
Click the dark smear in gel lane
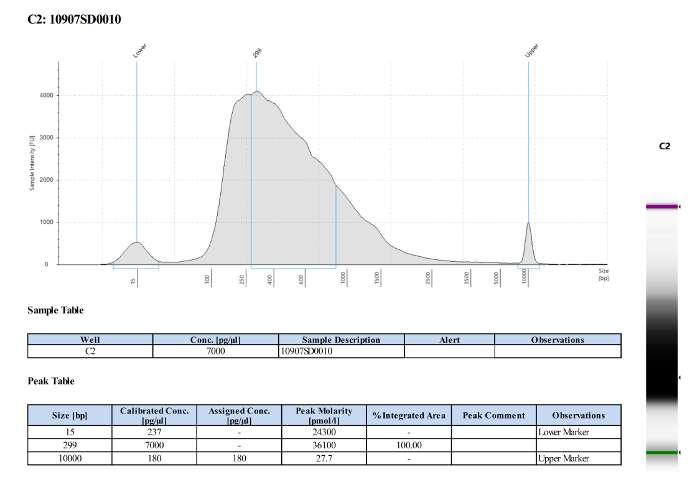click(x=662, y=357)
